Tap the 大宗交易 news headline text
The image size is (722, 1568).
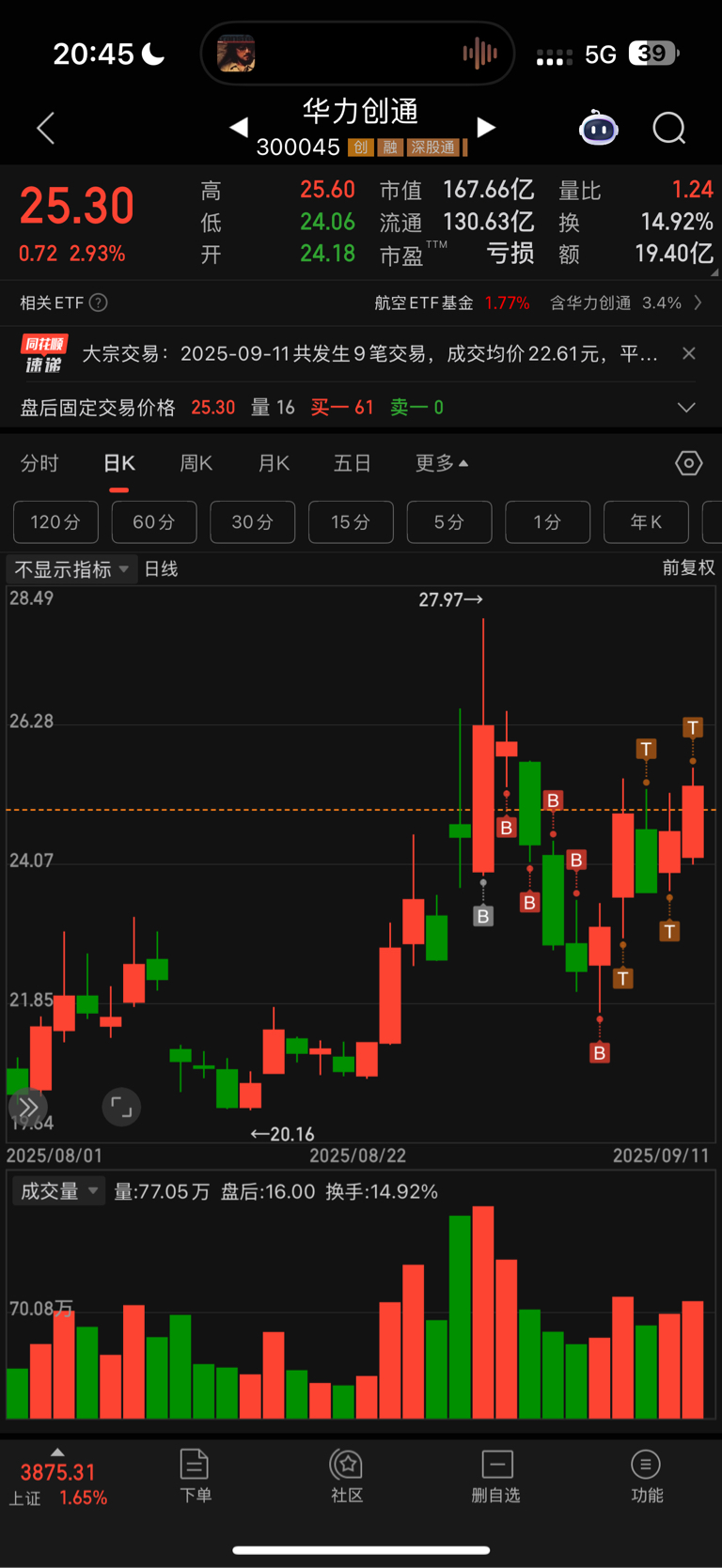coord(369,354)
